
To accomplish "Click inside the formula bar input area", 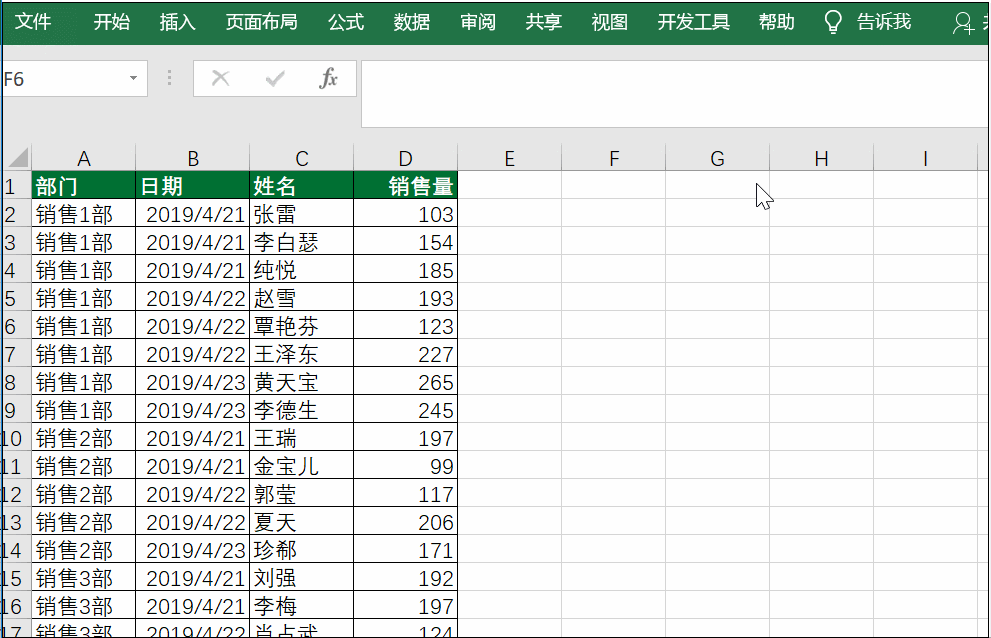I will click(x=600, y=78).
